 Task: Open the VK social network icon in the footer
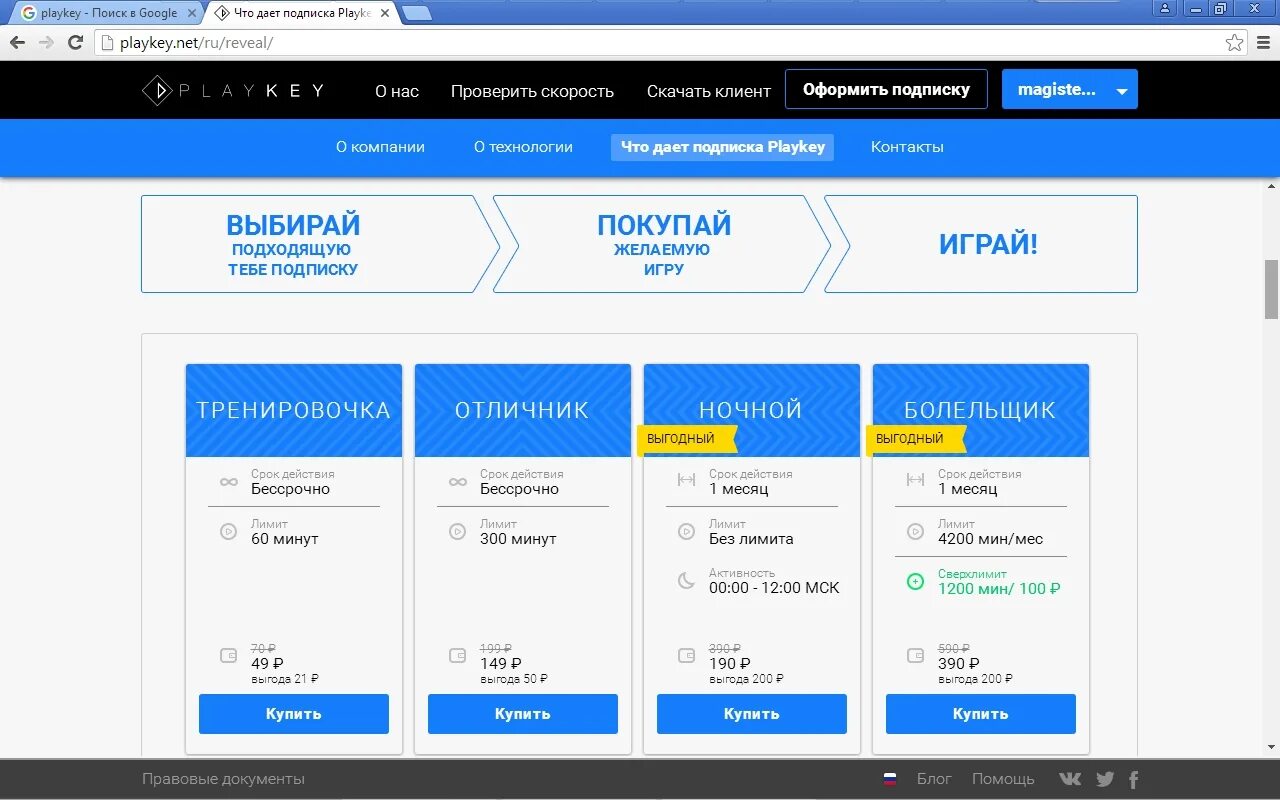pyautogui.click(x=1070, y=779)
